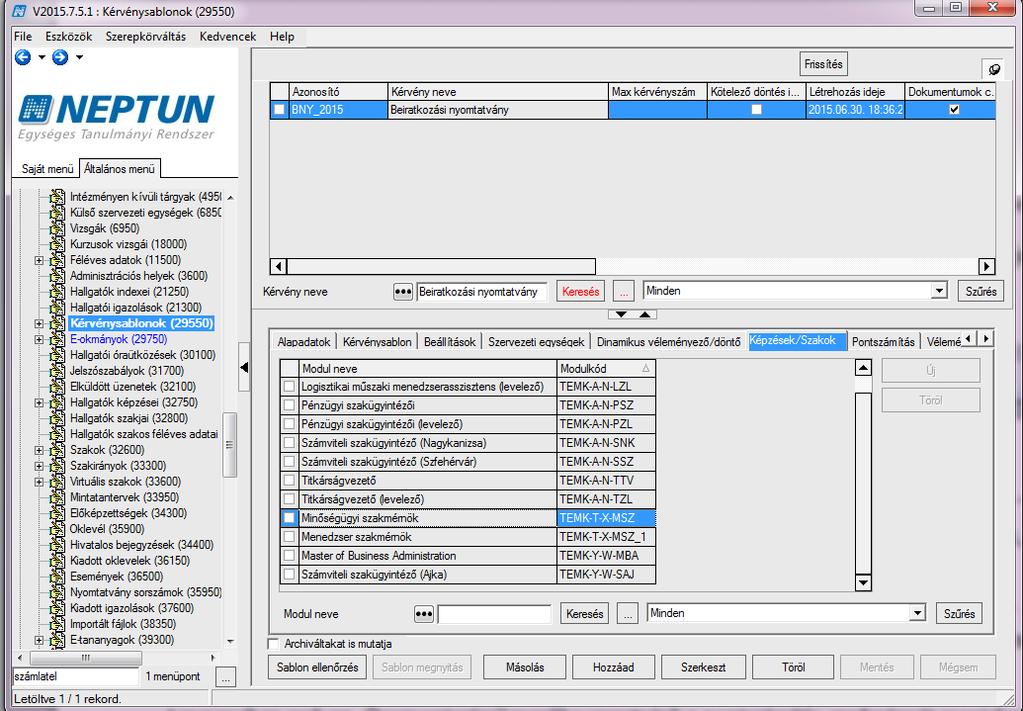Screen dimensions: 1023x711
Task: Click the pin icon beside Frissítés
Action: click(x=994, y=69)
